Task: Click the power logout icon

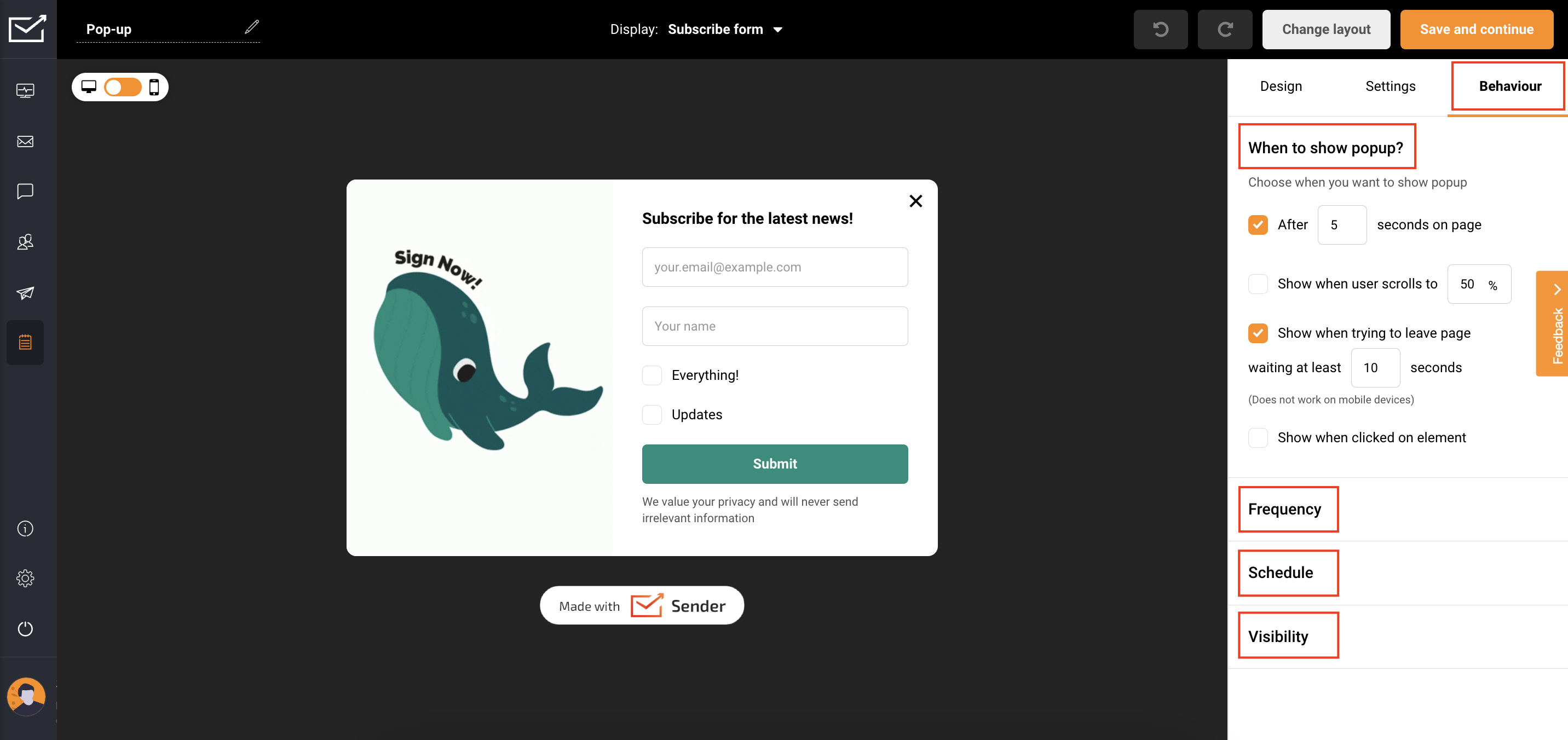Action: point(25,628)
